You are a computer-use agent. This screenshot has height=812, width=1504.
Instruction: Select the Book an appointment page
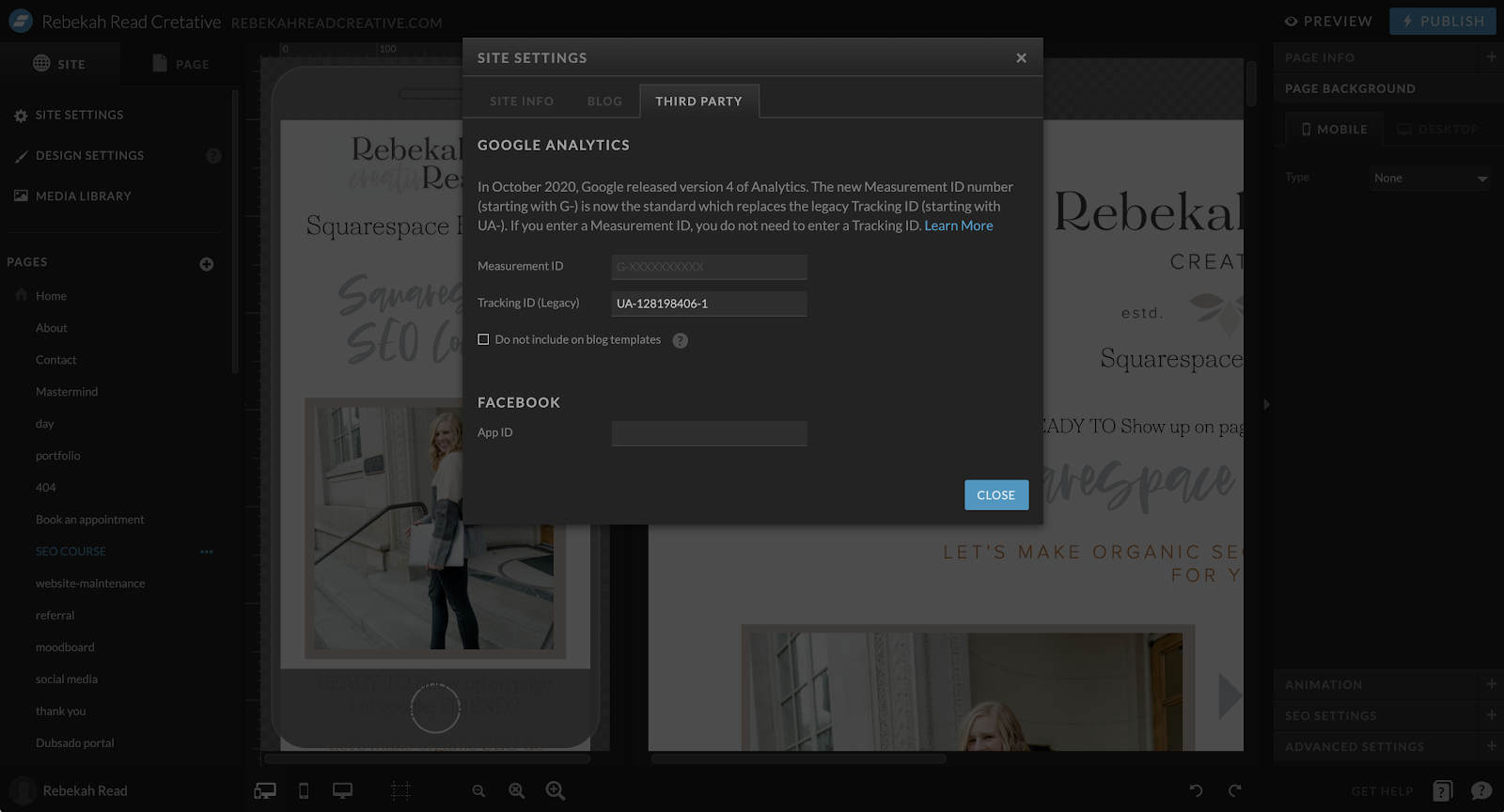(x=90, y=520)
